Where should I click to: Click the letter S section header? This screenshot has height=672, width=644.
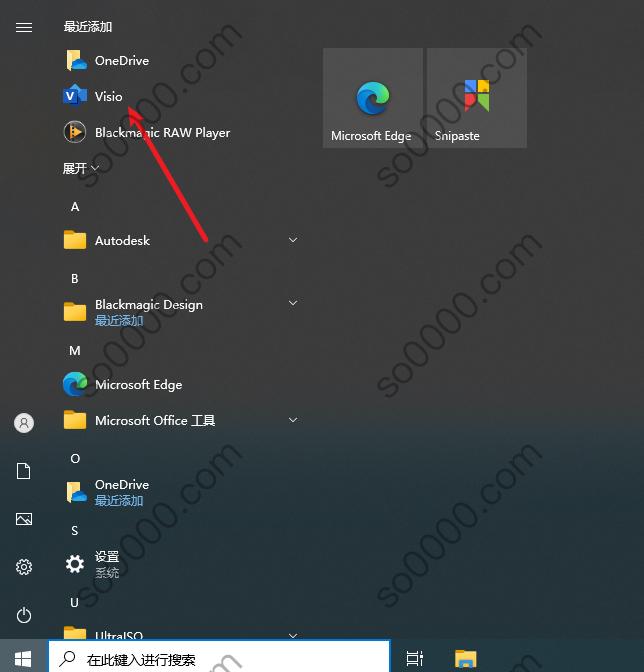tap(75, 531)
